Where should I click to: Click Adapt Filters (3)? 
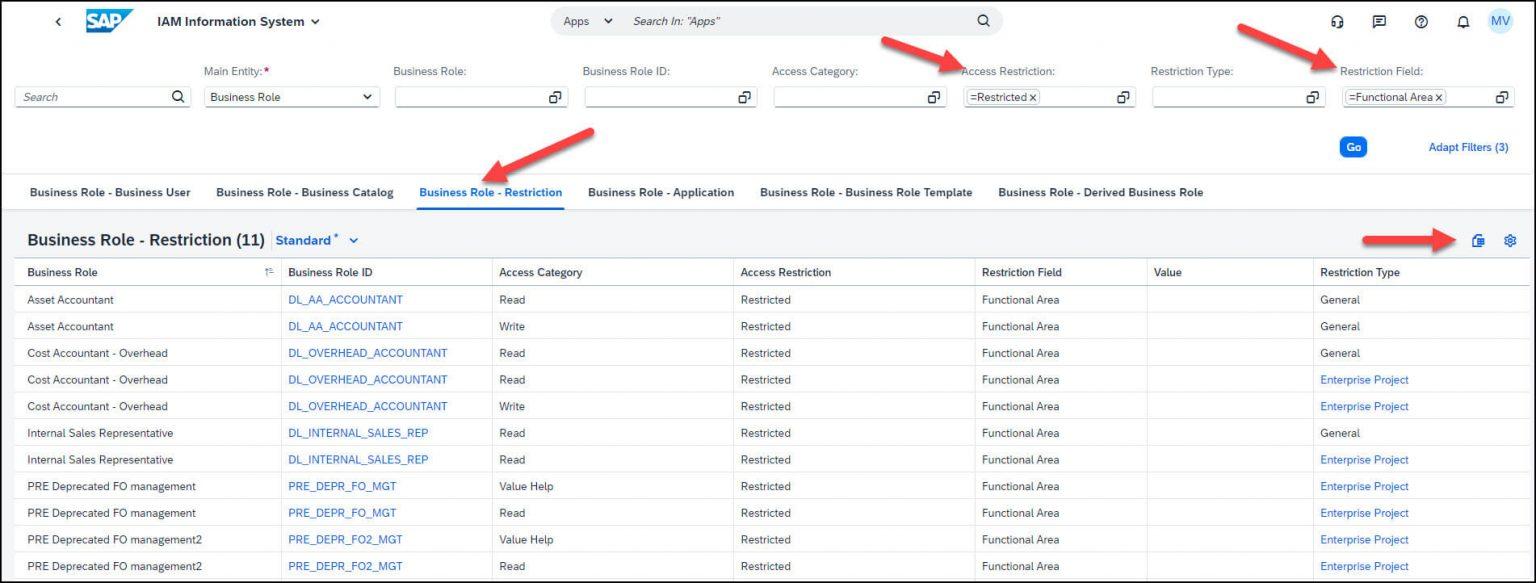[x=1467, y=146]
